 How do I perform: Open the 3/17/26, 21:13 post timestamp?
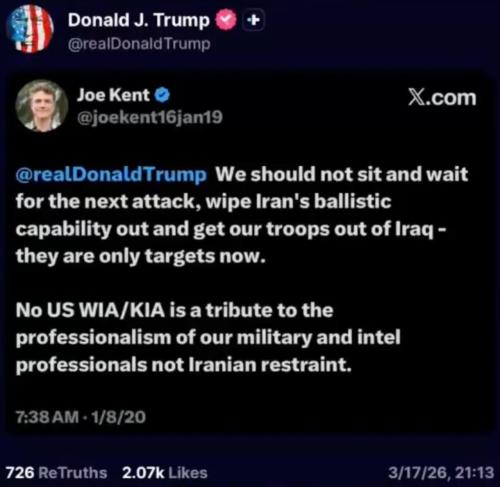(x=441, y=473)
